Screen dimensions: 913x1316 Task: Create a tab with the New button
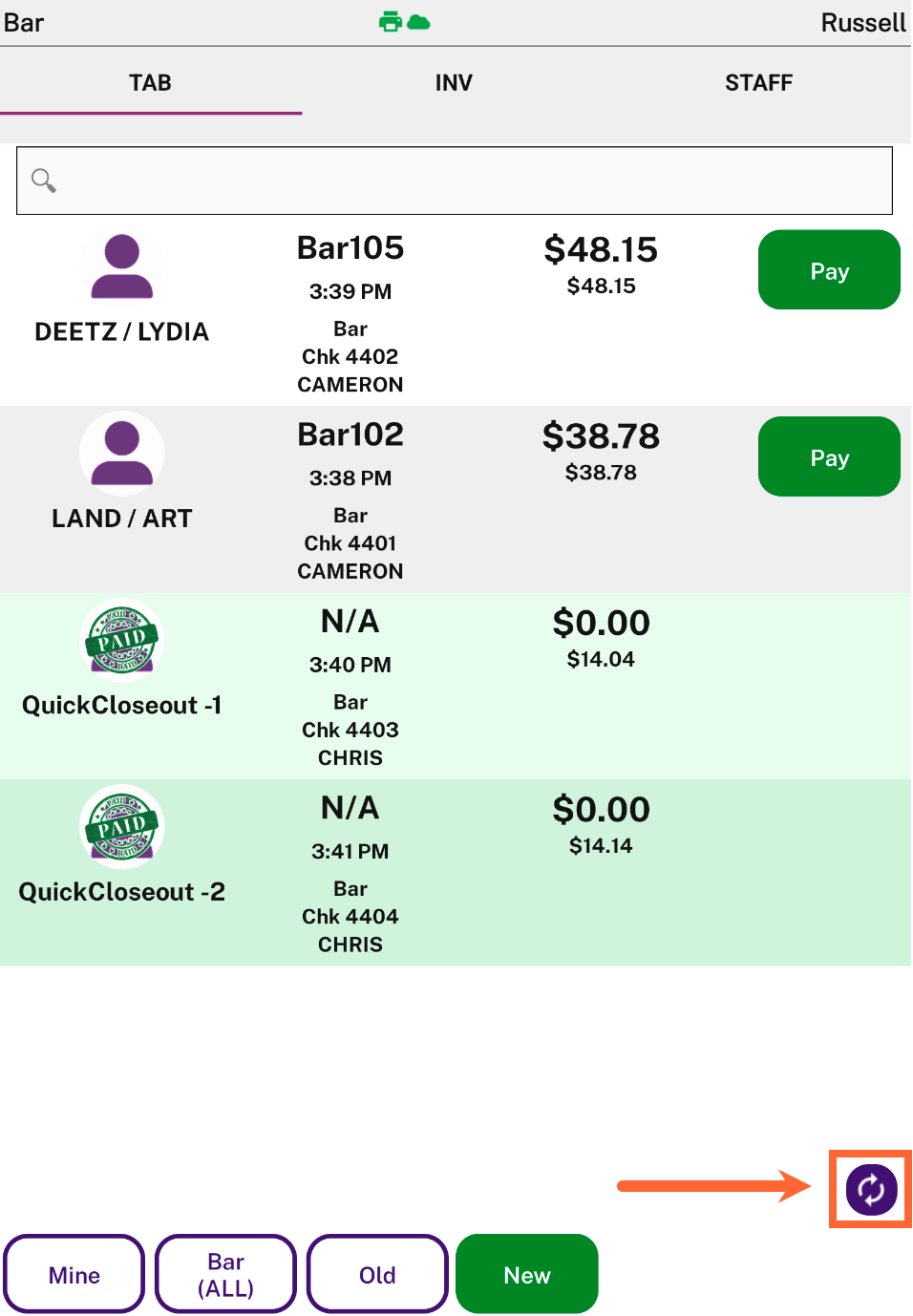coord(527,1275)
